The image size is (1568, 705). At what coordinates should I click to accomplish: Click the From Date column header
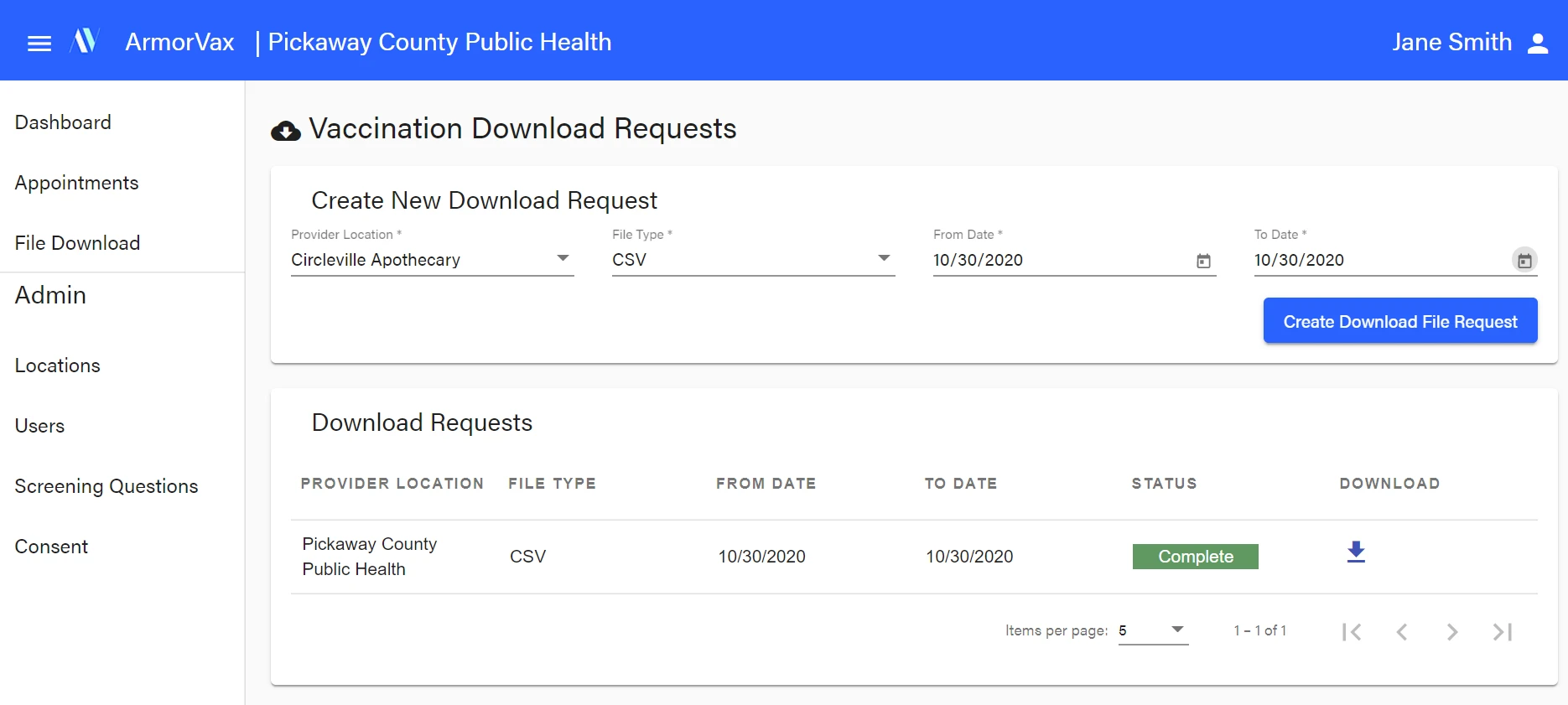coord(766,484)
